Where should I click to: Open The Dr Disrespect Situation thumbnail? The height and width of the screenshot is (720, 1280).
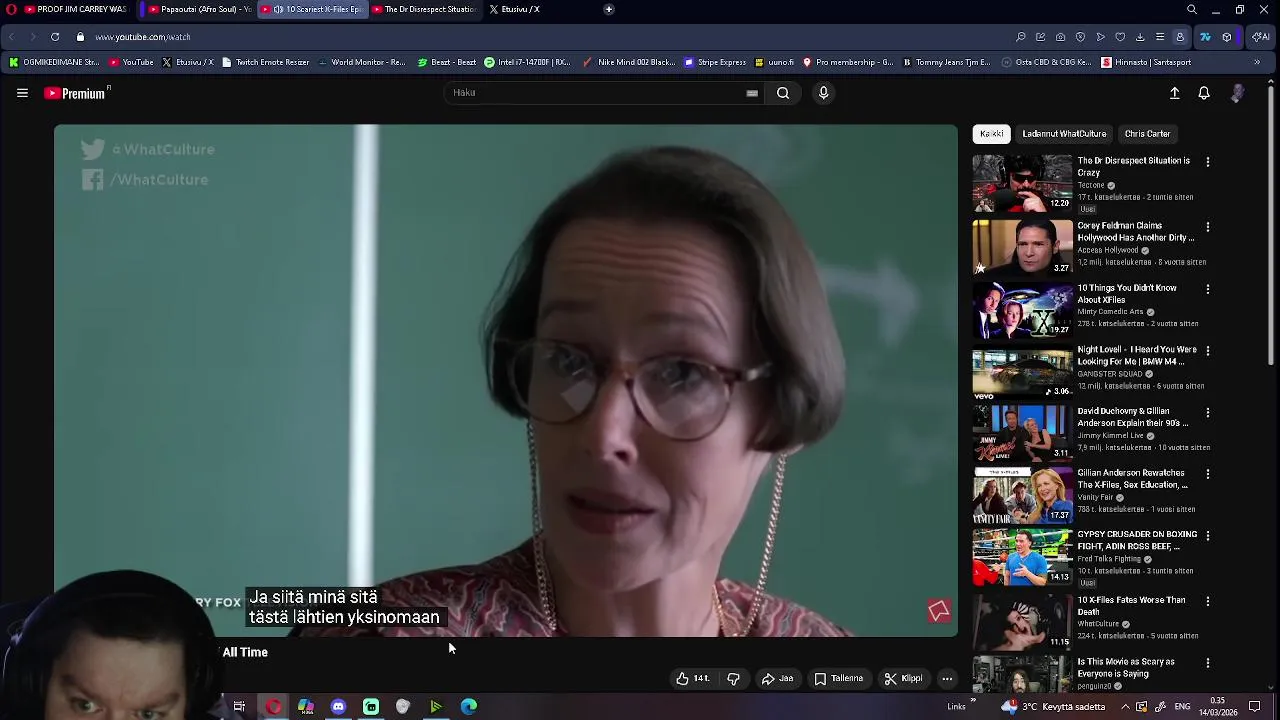pyautogui.click(x=1022, y=182)
